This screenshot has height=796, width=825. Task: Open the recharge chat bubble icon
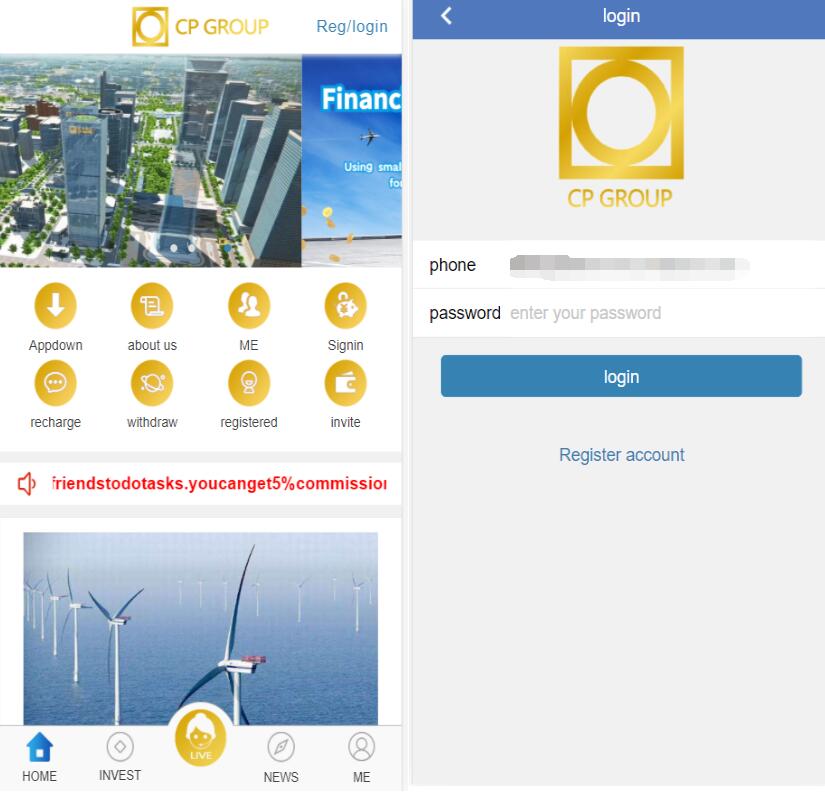pos(55,383)
